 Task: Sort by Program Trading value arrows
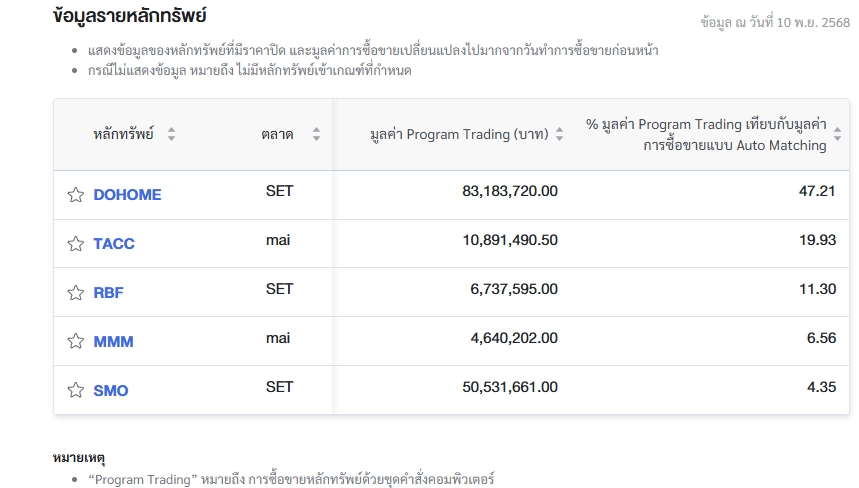point(560,134)
